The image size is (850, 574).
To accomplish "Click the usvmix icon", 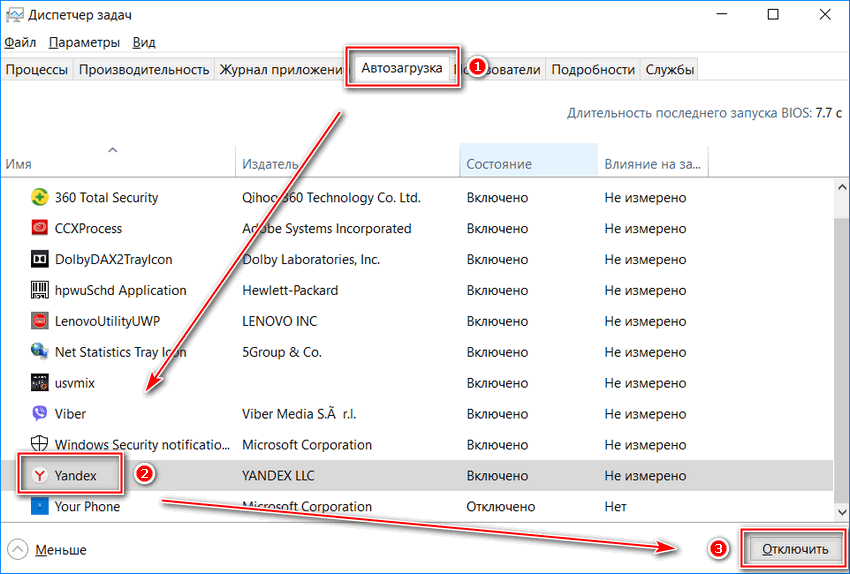I will 40,383.
